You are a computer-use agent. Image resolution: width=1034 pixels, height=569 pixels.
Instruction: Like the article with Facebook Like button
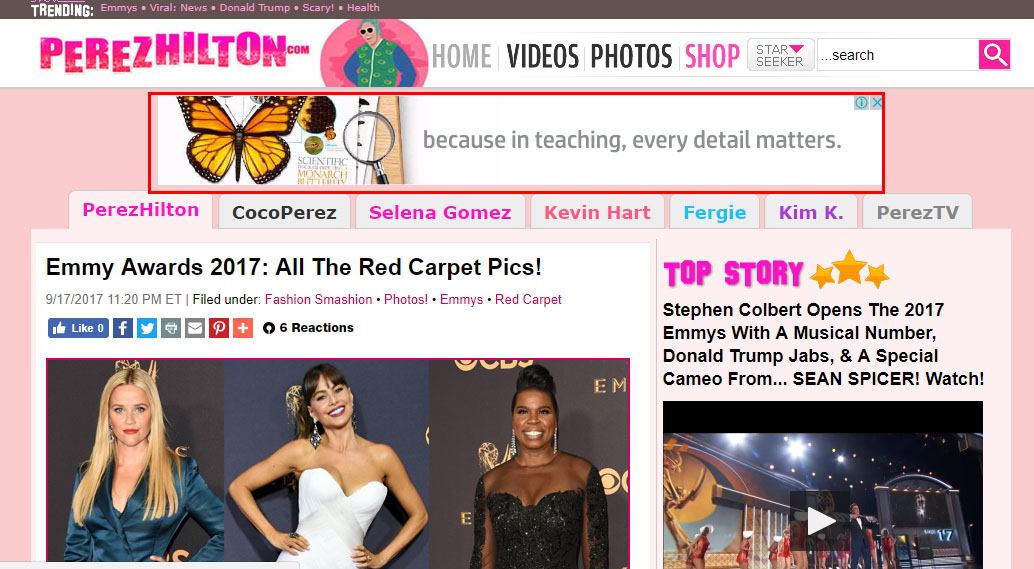coord(78,328)
